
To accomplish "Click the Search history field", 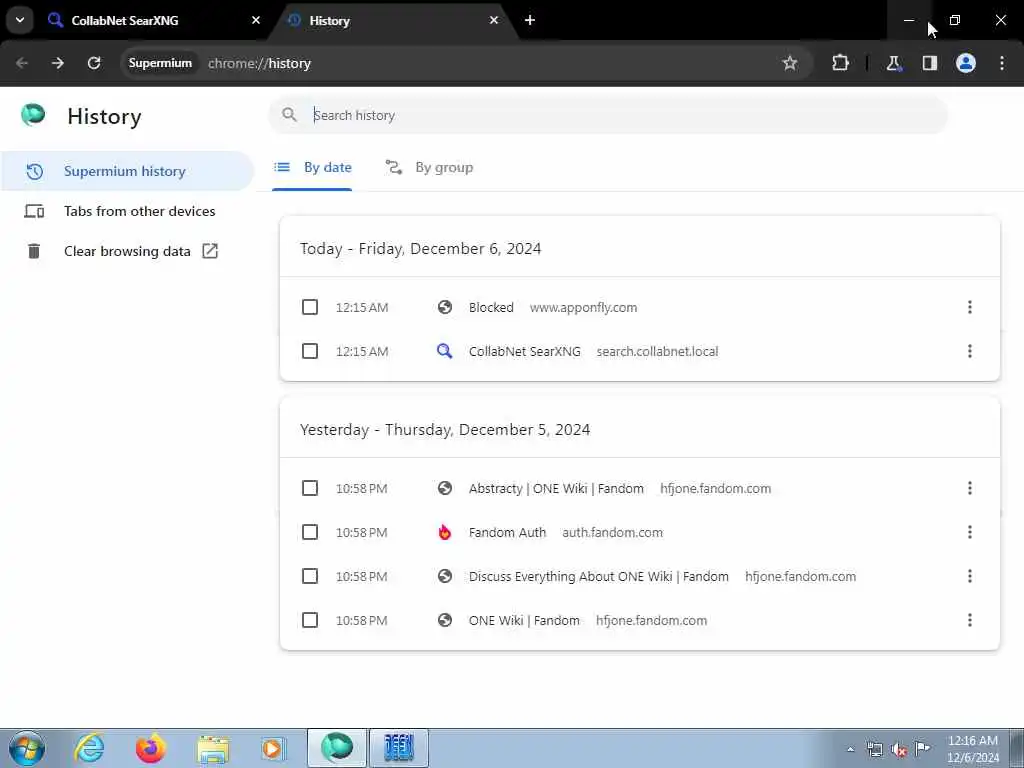I will 608,116.
